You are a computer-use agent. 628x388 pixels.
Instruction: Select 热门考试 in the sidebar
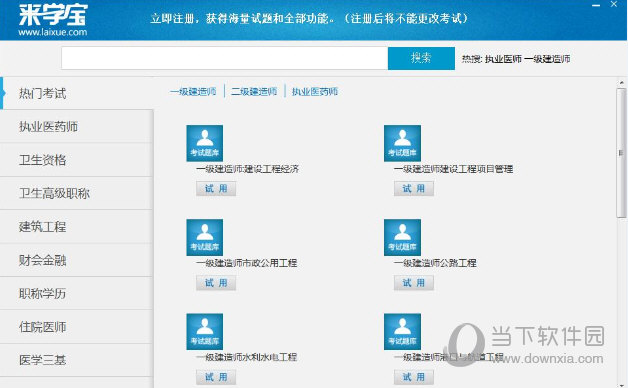76,93
